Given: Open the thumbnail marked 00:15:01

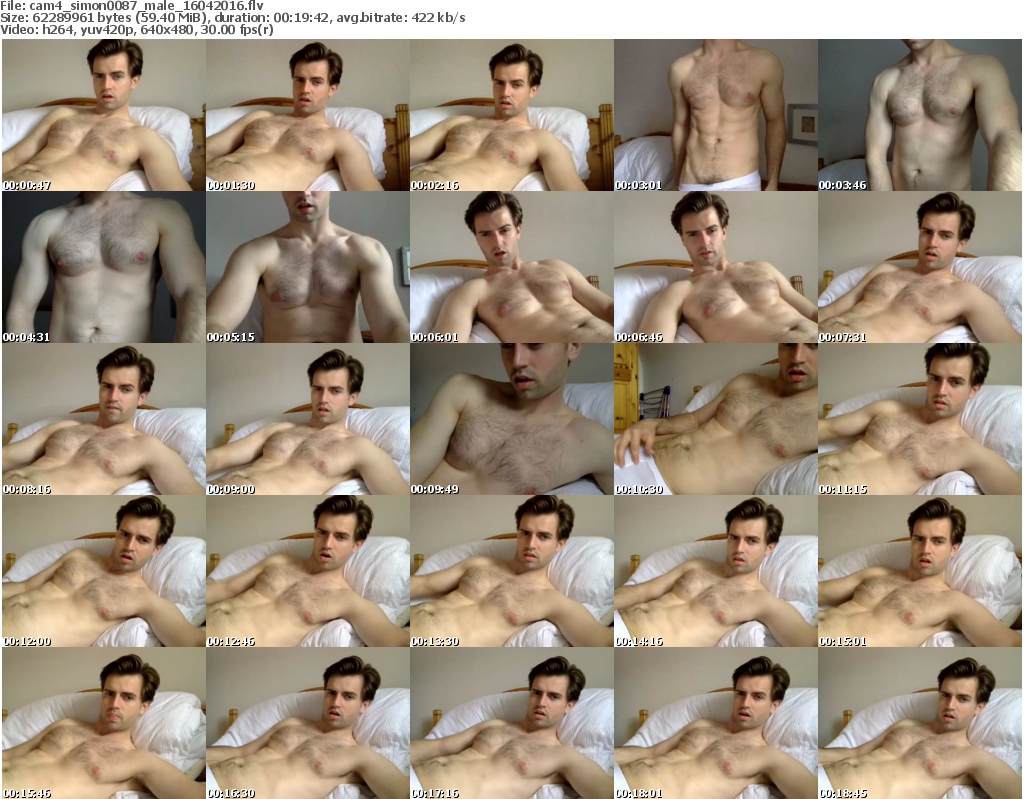Looking at the screenshot, I should [920, 572].
